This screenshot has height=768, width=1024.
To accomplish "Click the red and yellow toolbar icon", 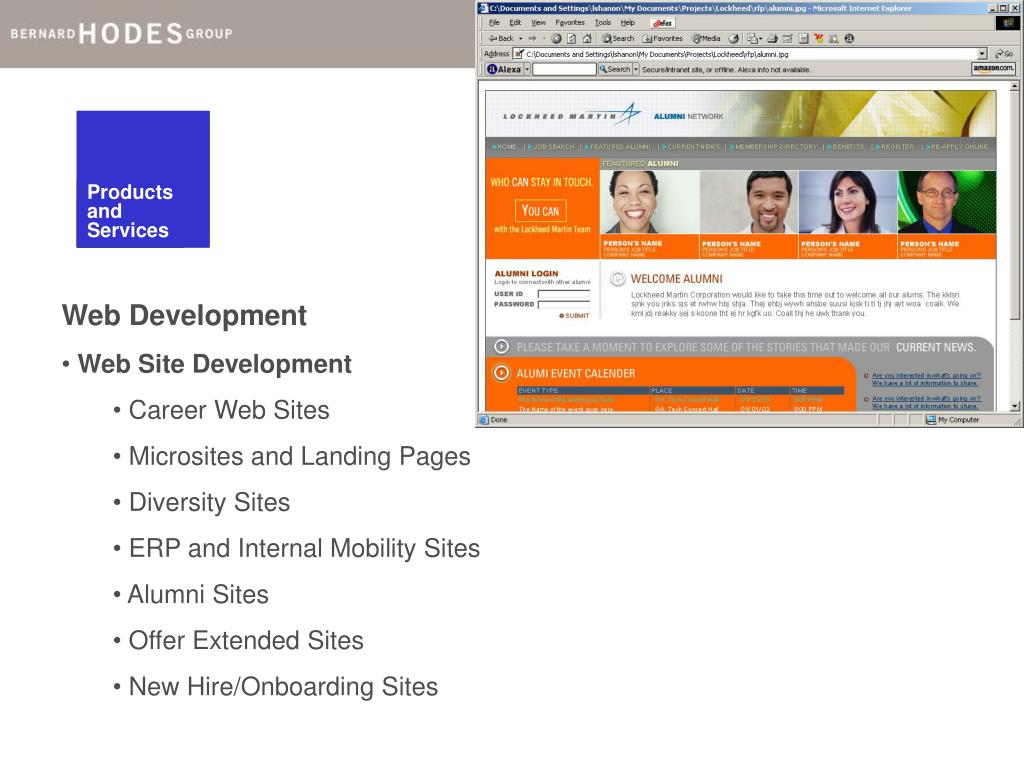I will [x=818, y=39].
